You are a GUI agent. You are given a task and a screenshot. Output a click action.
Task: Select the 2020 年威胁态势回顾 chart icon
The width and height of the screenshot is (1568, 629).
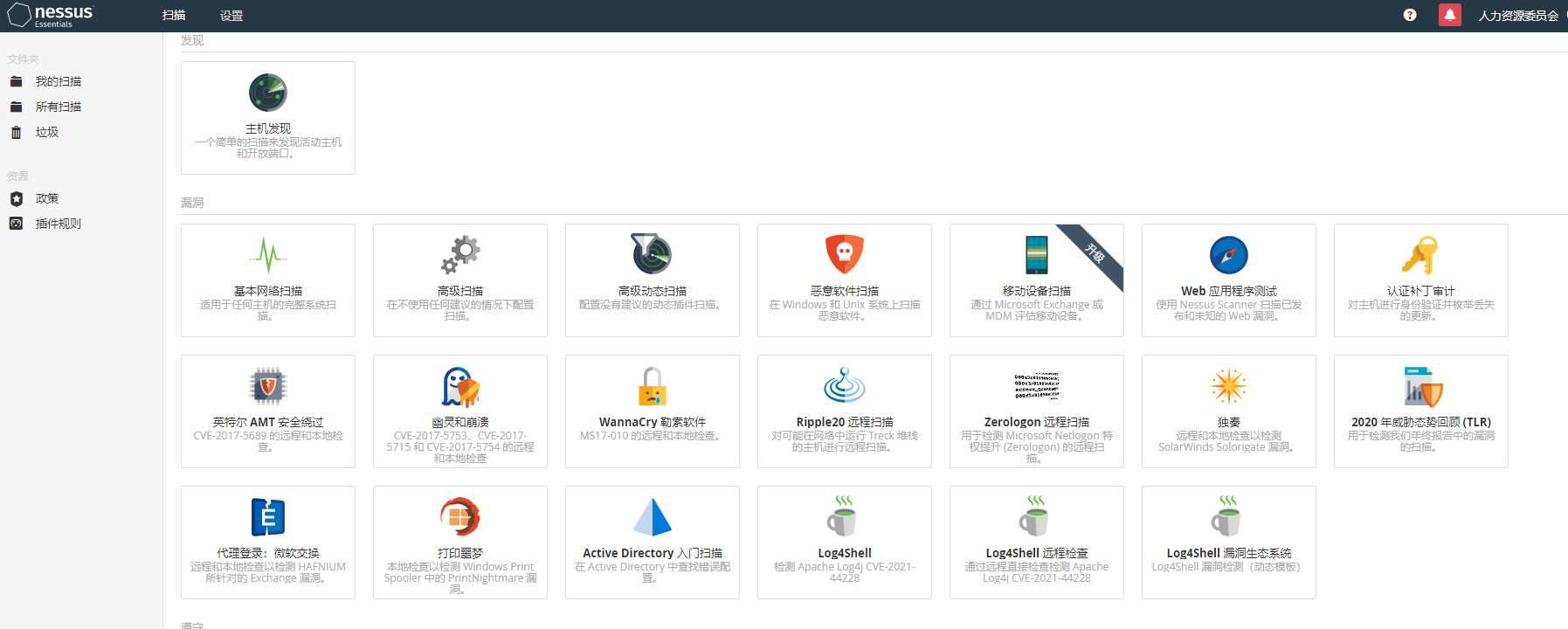point(1423,387)
